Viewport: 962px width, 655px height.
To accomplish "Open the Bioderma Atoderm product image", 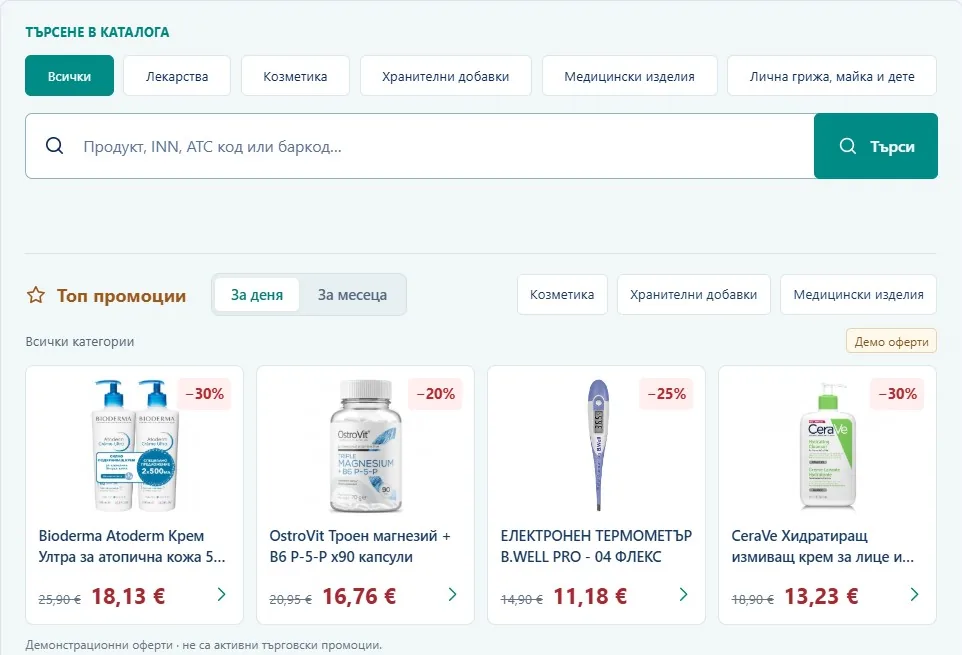I will 135,445.
